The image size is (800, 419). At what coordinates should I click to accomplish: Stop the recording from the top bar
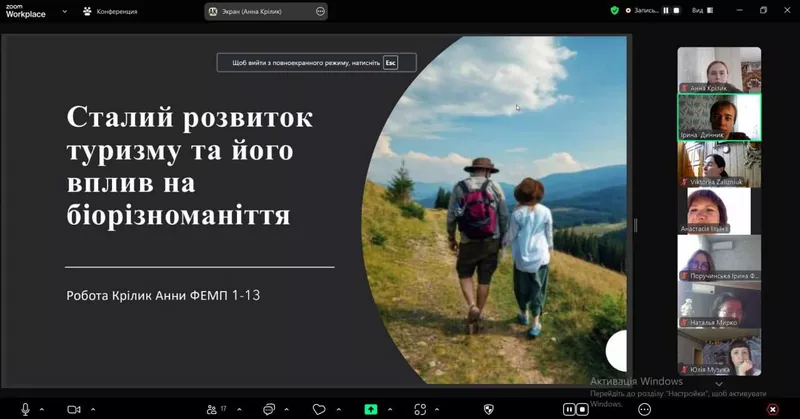coord(677,10)
